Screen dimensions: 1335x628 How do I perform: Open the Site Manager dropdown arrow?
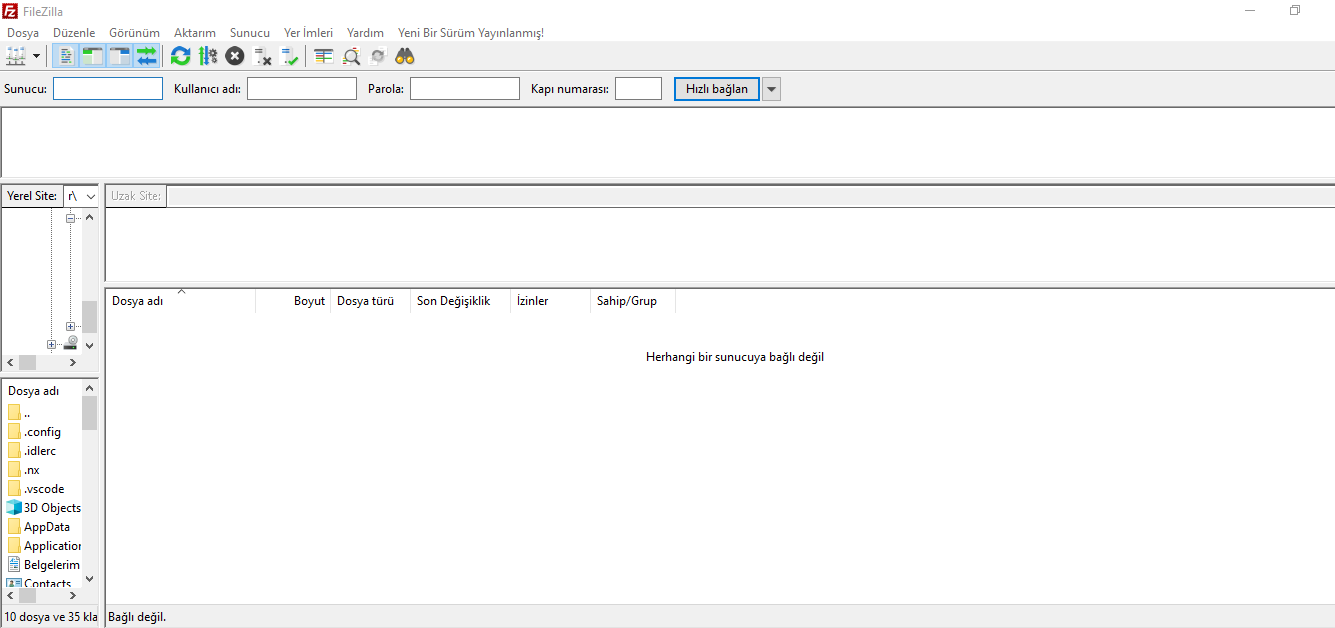pyautogui.click(x=37, y=56)
